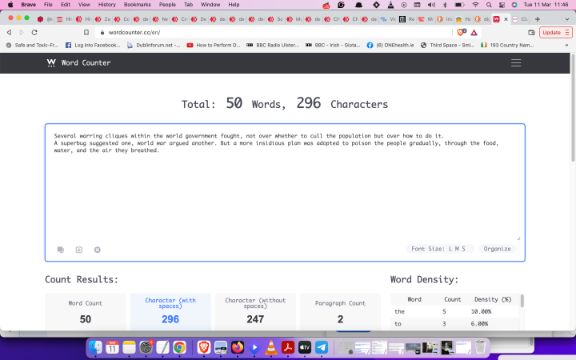Open the tab search dropdown chevron
Screen dimensions: 576x360
(567, 19)
